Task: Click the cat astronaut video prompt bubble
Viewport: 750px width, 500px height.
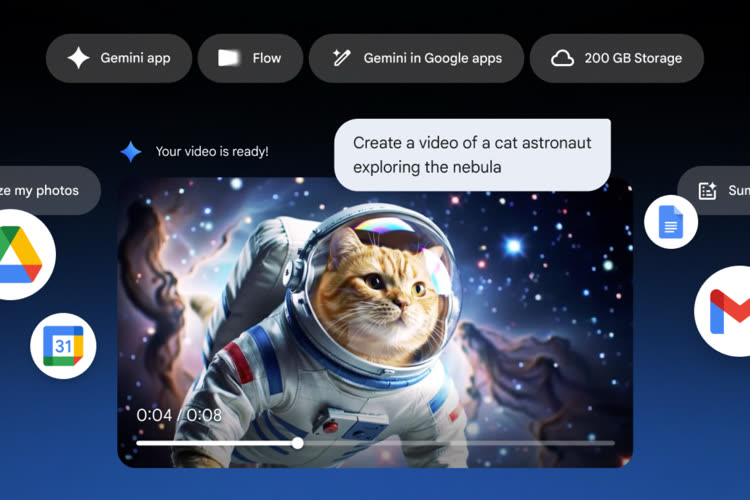Action: (472, 155)
